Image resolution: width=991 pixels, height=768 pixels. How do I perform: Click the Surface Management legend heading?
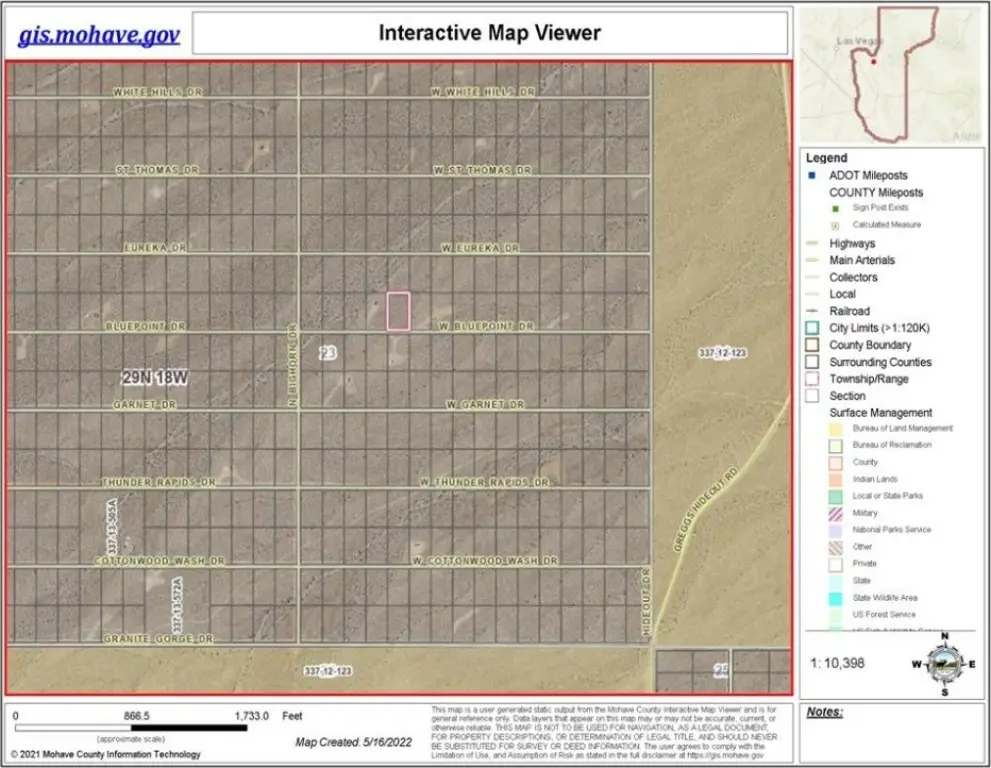coord(880,412)
